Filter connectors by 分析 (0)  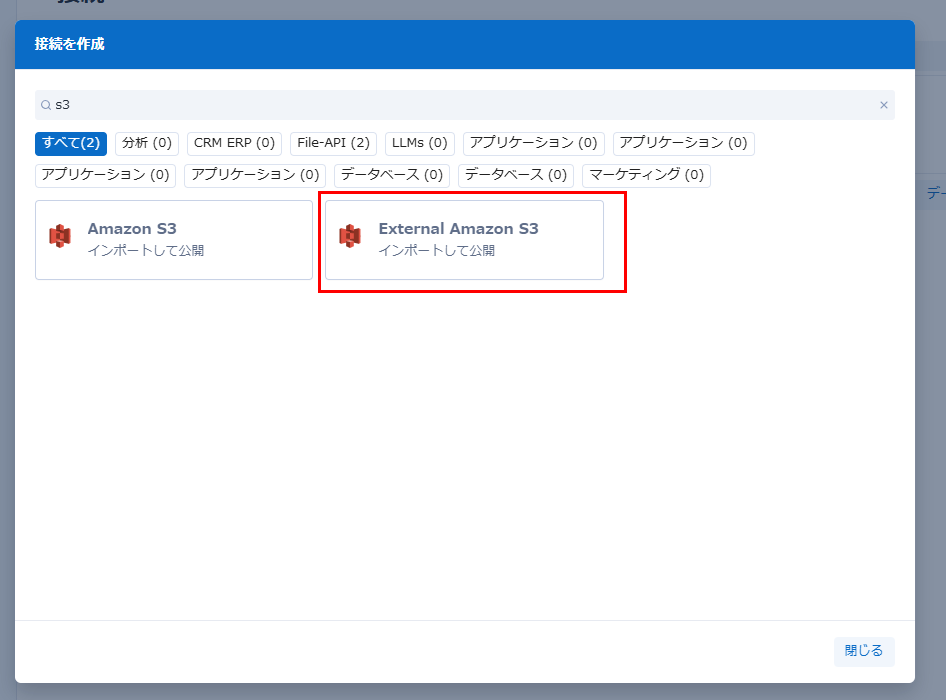[x=147, y=143]
